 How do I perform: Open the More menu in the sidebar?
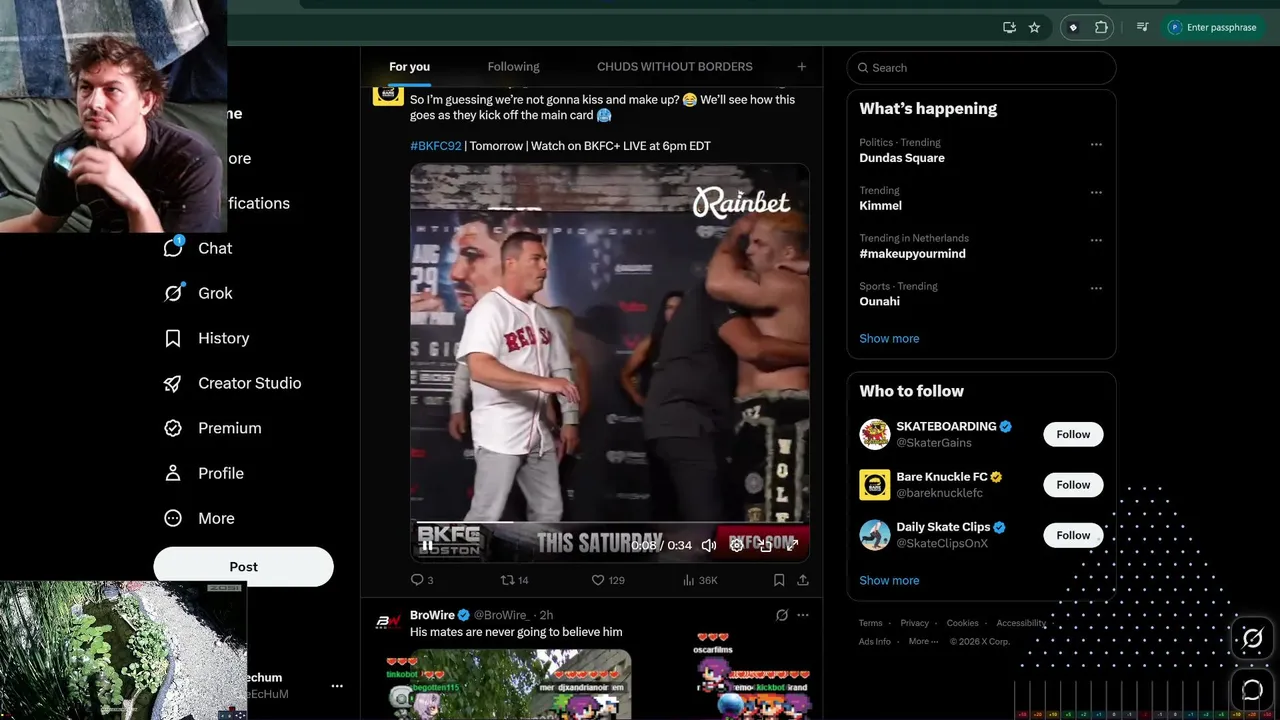click(199, 518)
